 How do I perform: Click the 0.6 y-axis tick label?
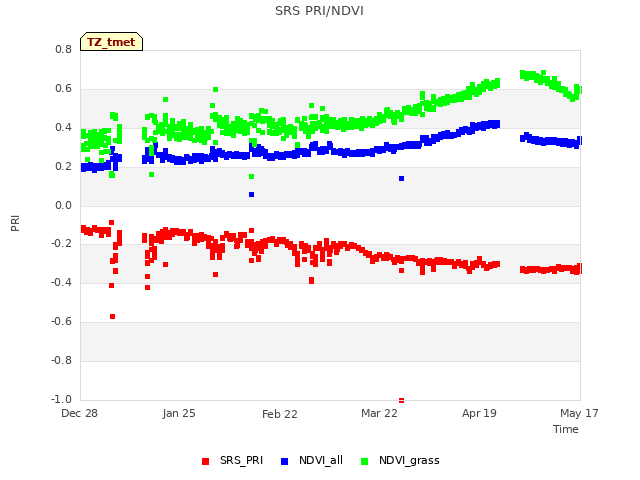click(x=63, y=89)
